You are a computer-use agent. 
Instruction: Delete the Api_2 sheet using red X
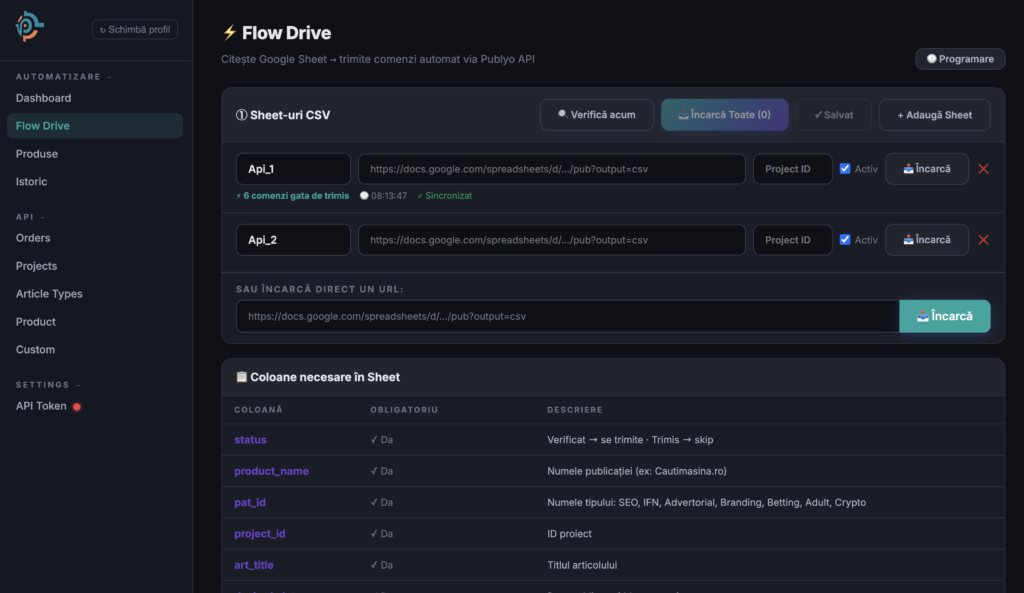coord(983,240)
